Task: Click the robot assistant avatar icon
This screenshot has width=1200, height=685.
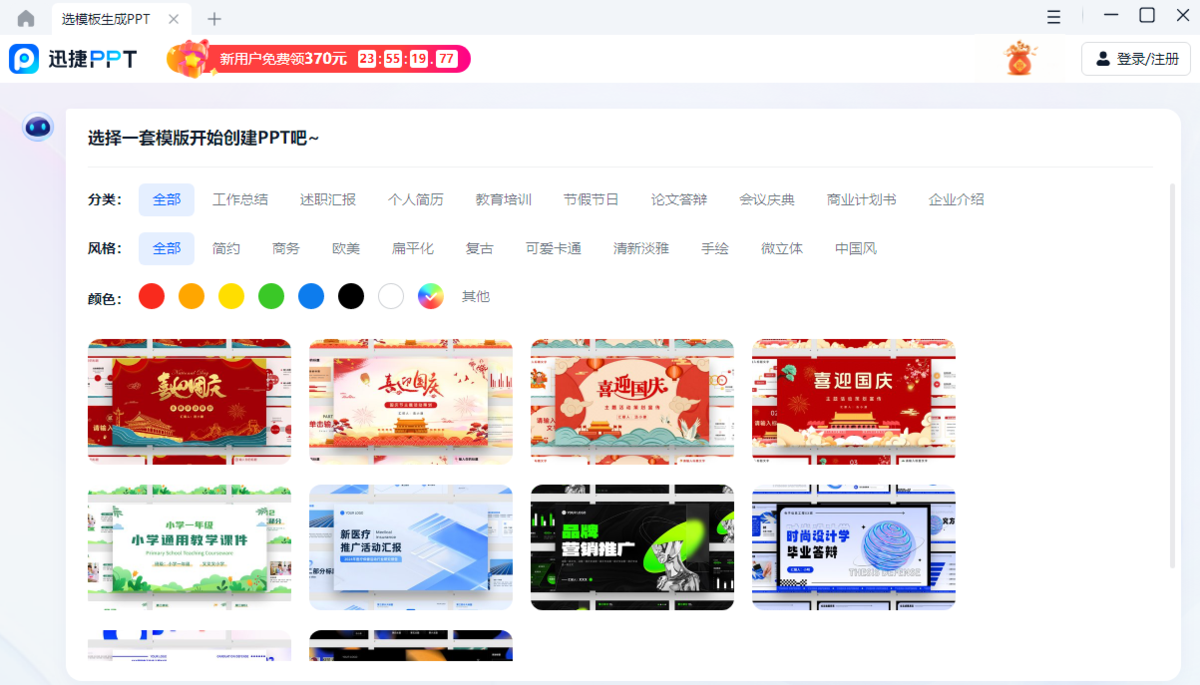Action: 38,127
